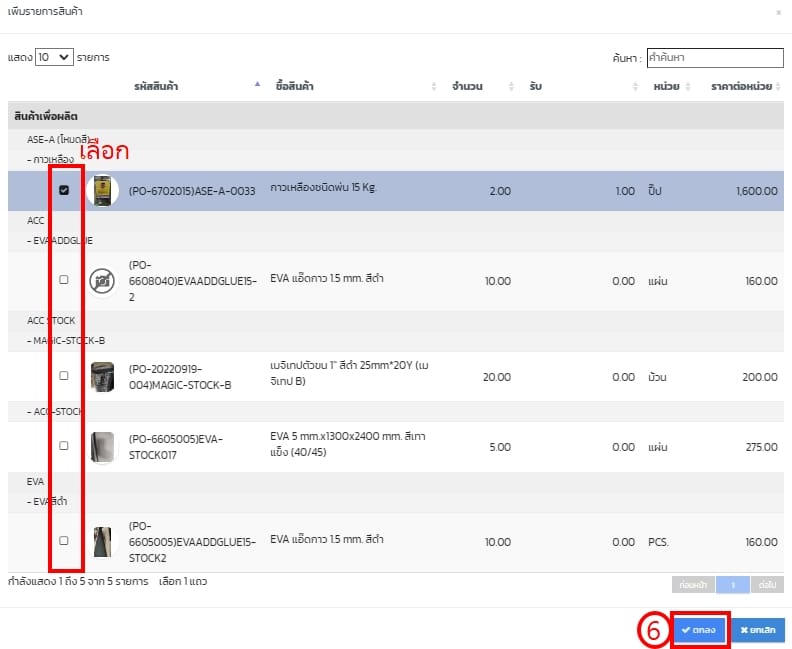Select checkbox for MAGIC-STOCK-B row

(x=64, y=376)
